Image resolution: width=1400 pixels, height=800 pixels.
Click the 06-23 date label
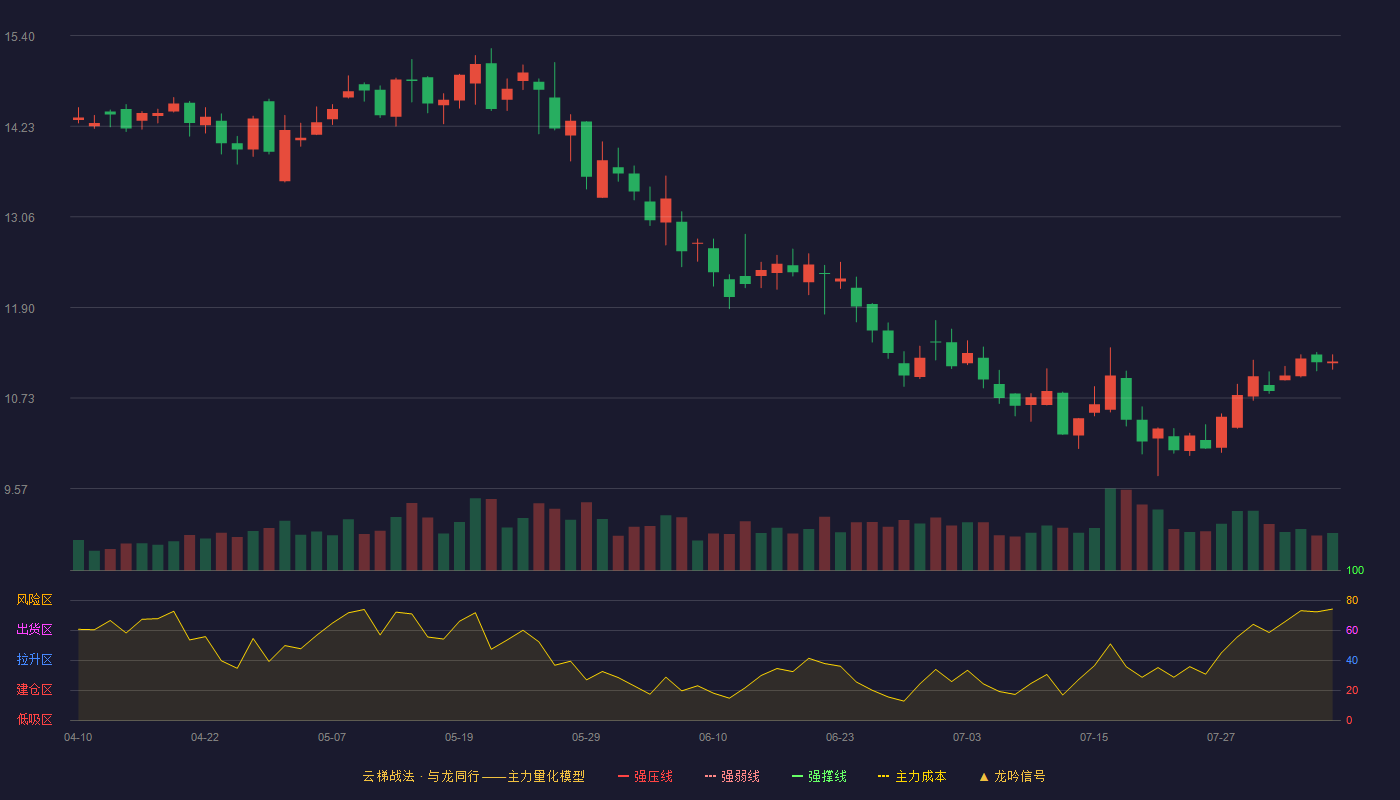840,737
